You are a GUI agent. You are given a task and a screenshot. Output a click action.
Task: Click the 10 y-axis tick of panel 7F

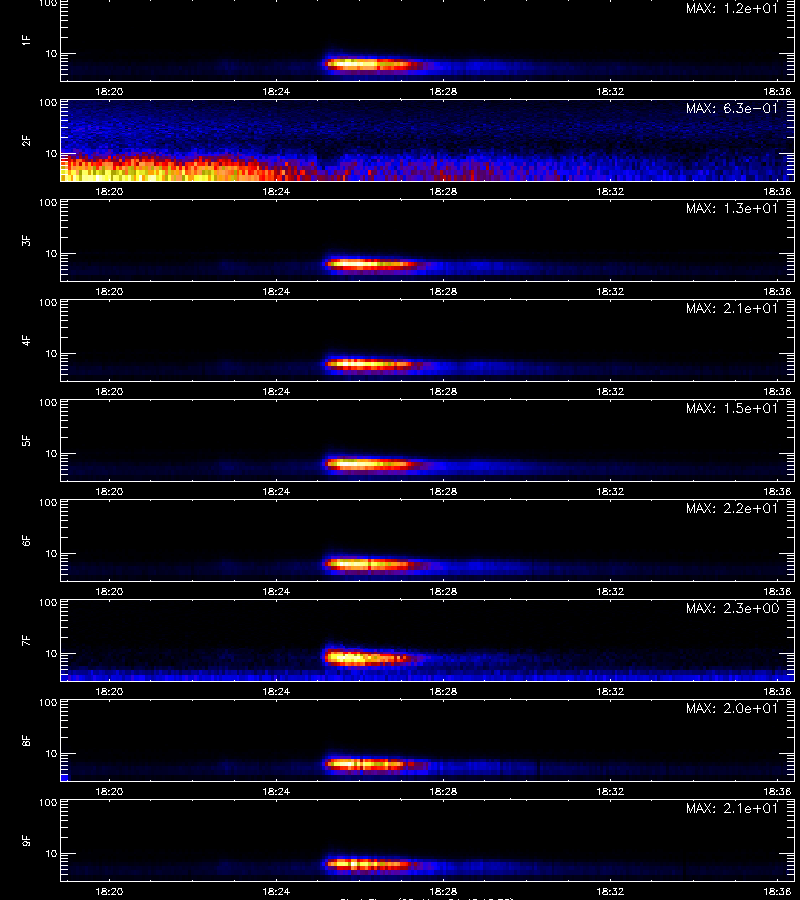(x=51, y=653)
